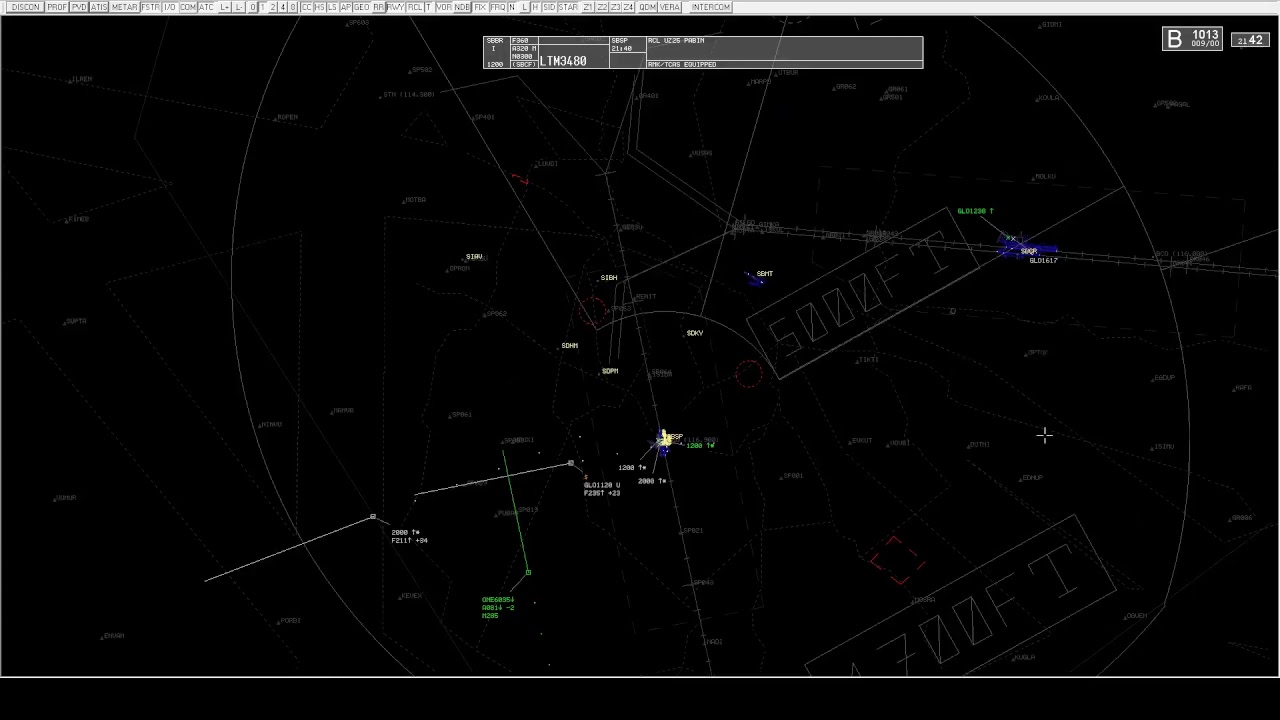Select the GLO1238 aircraft label
Viewport: 1280px width, 720px height.
pyautogui.click(x=975, y=211)
